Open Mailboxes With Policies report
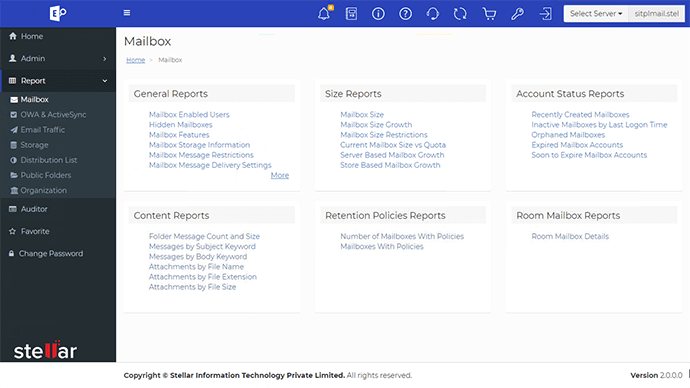This screenshot has width=690, height=388. tap(382, 246)
